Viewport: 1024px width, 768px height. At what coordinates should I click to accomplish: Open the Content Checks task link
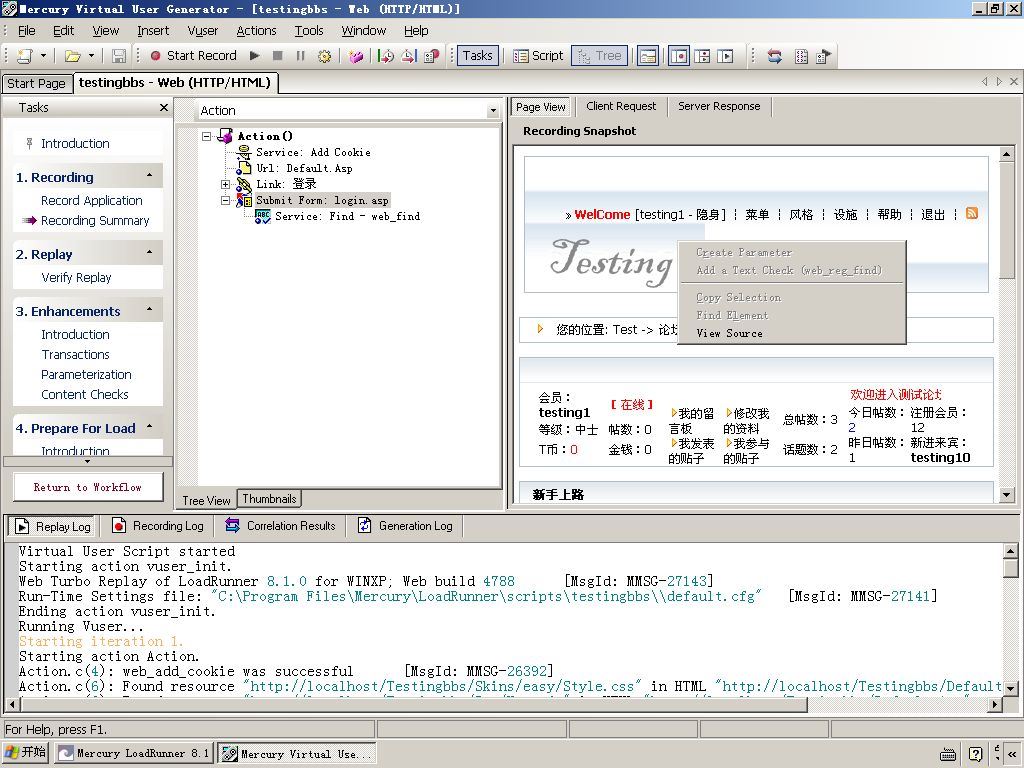85,394
